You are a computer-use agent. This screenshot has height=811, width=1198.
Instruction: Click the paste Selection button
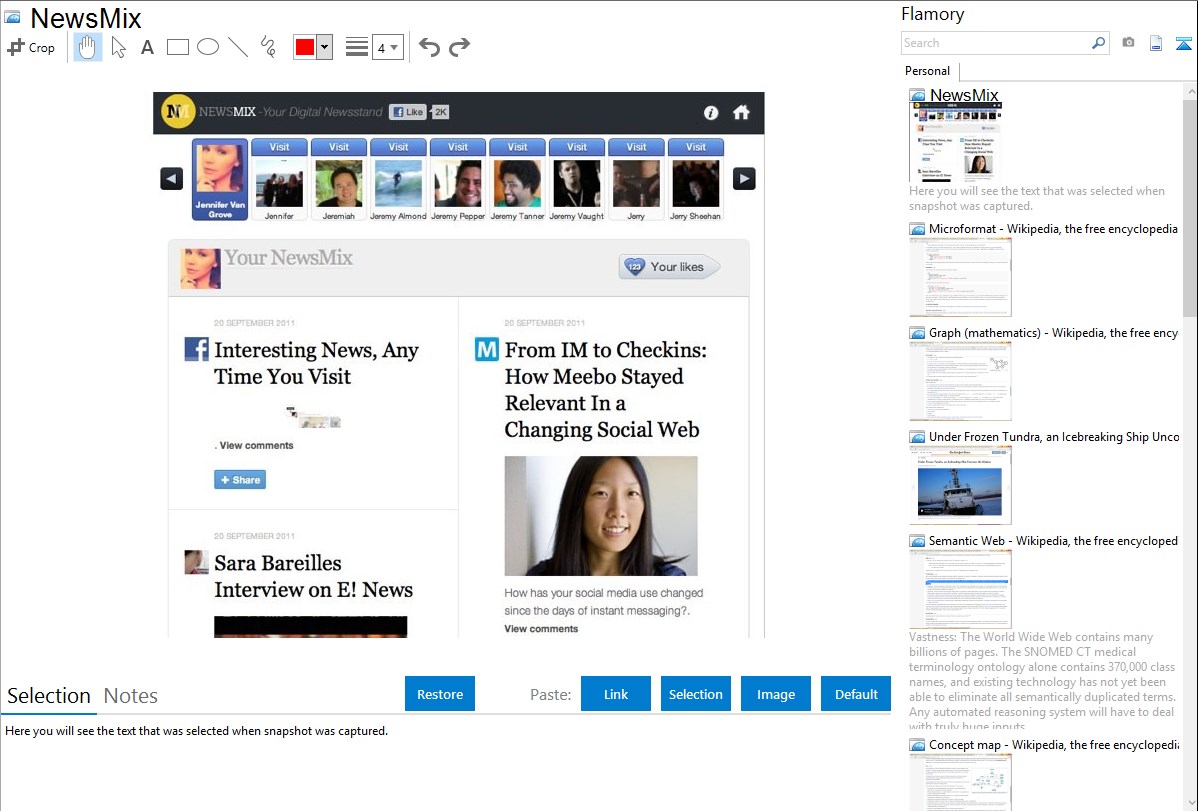tap(695, 694)
